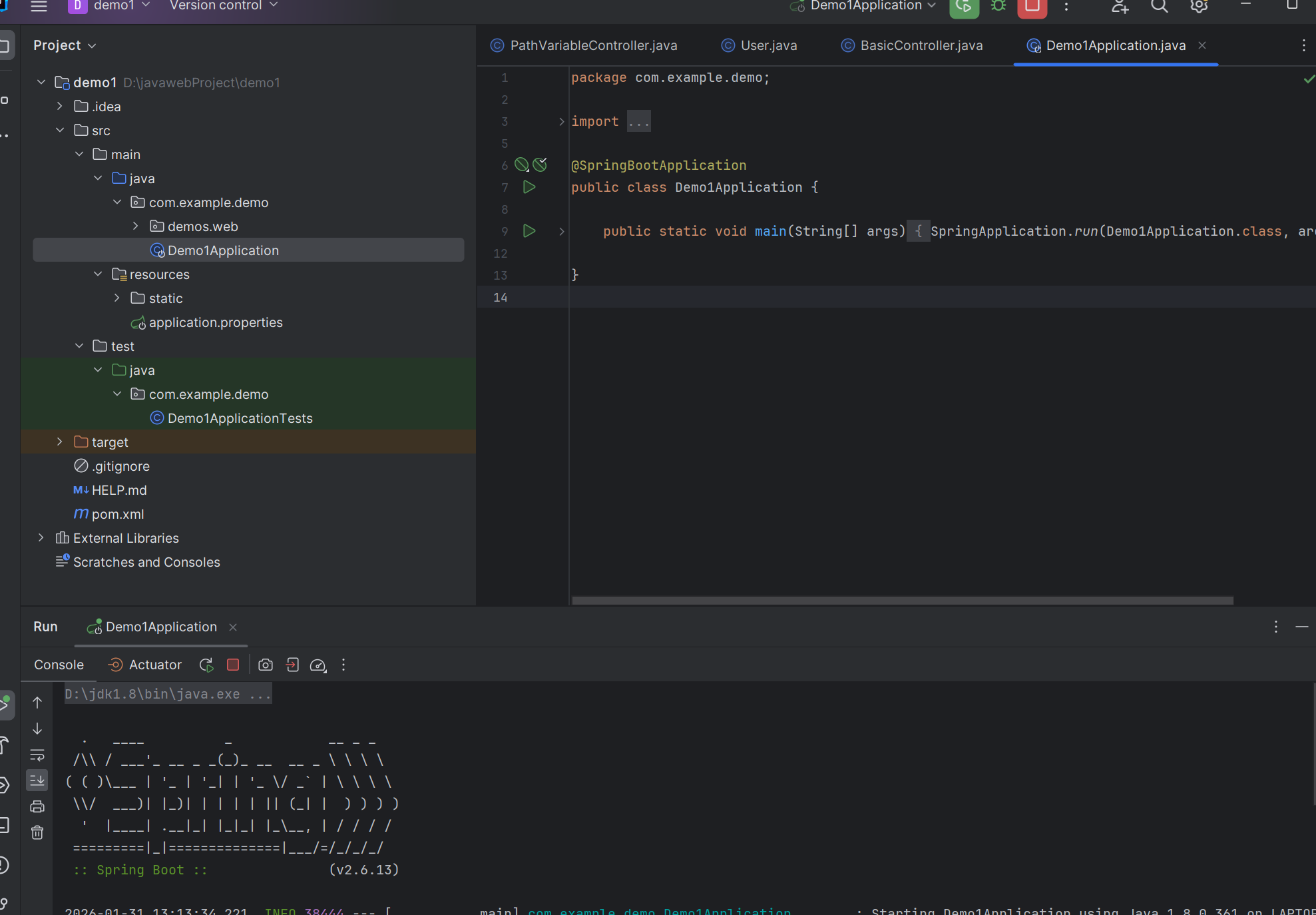
Task: Open the IDE settings gear icon
Action: point(1199,7)
